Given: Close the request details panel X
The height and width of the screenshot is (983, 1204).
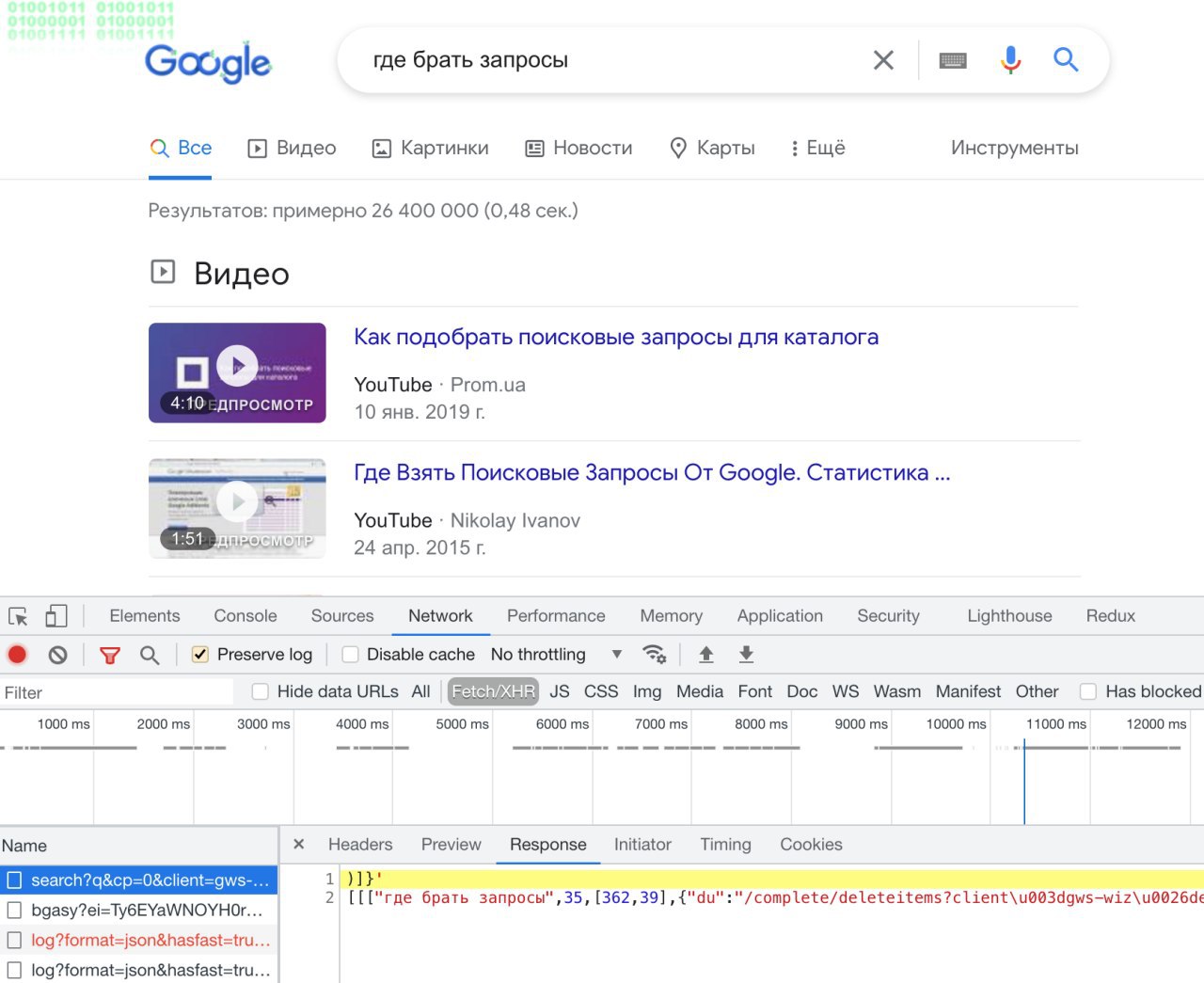Looking at the screenshot, I should coord(299,844).
